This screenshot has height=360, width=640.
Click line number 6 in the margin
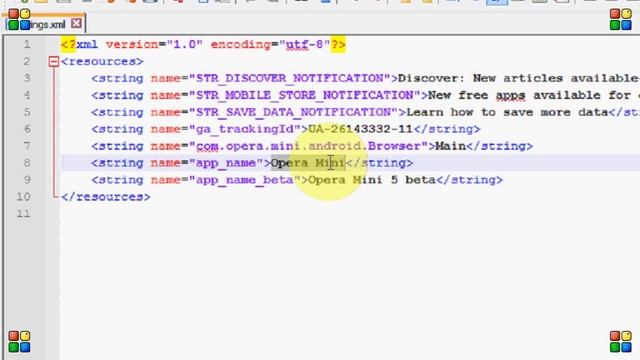tap(27, 129)
